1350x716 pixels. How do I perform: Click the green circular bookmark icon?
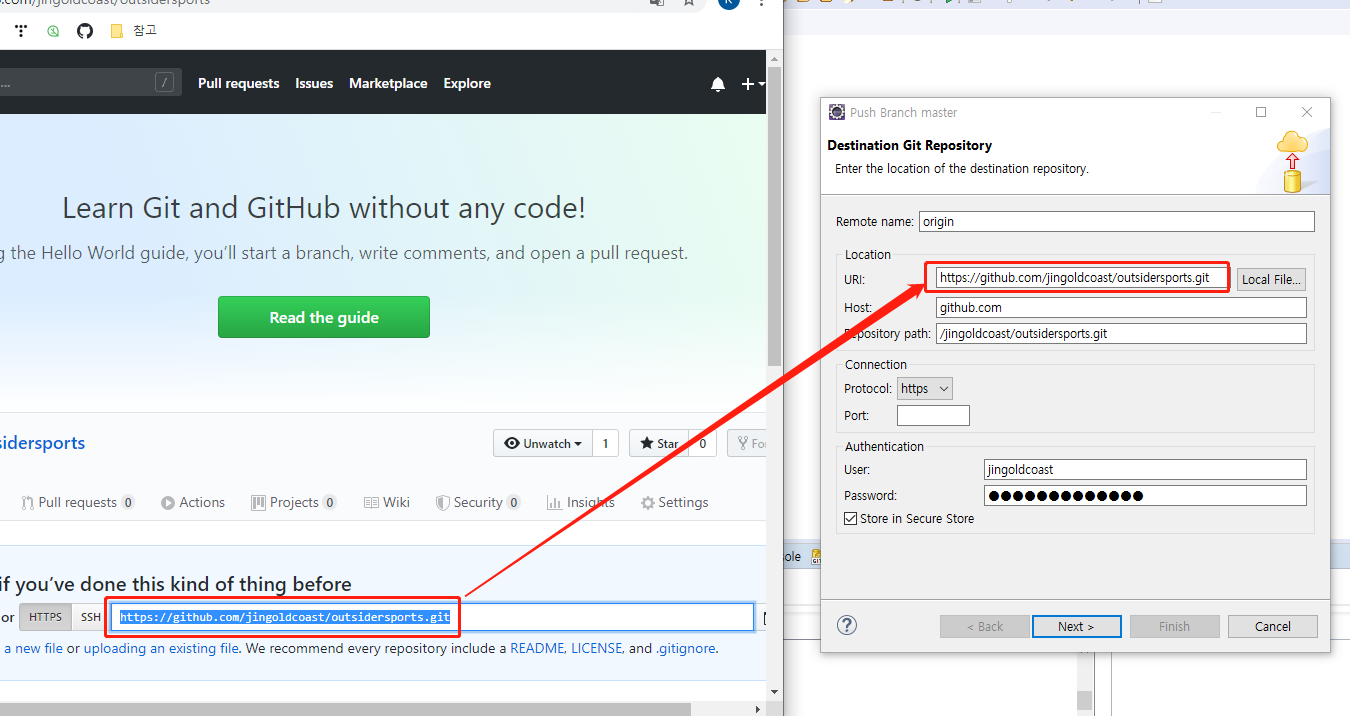point(53,31)
